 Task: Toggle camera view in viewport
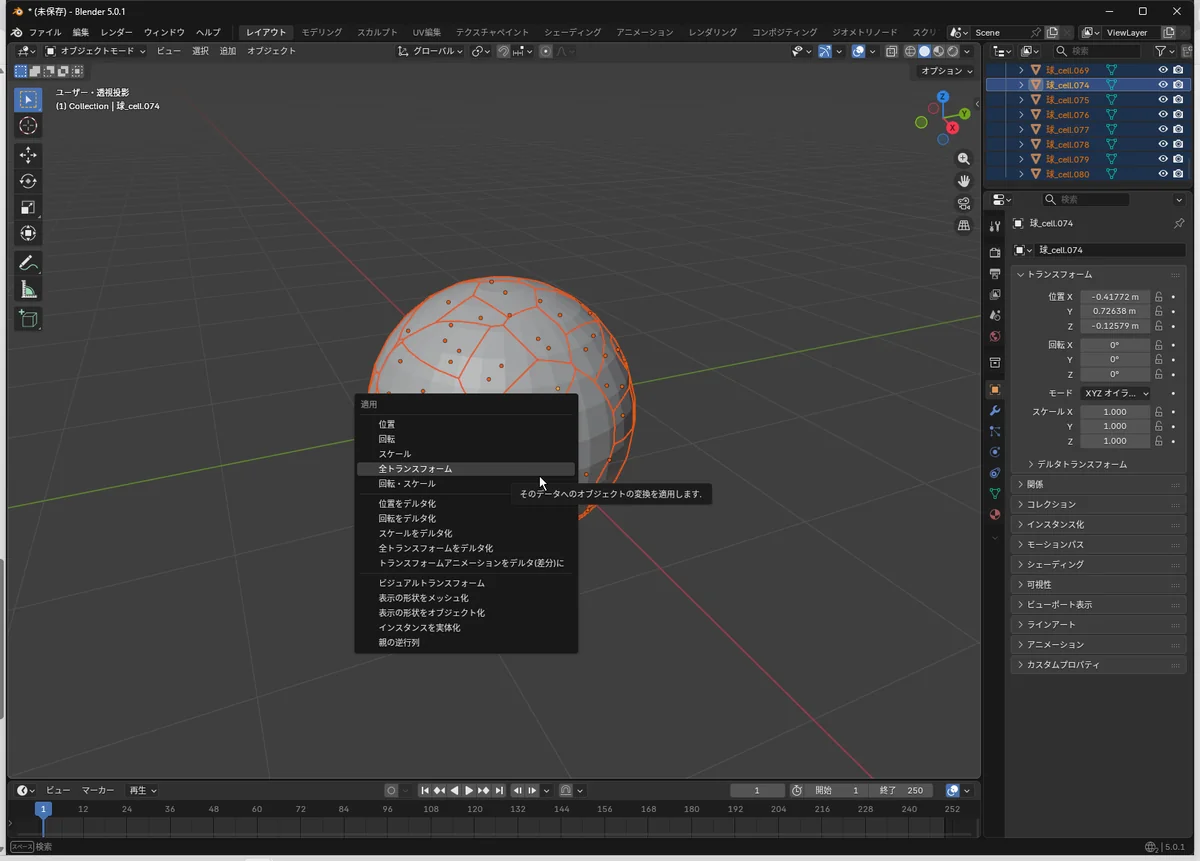point(964,203)
